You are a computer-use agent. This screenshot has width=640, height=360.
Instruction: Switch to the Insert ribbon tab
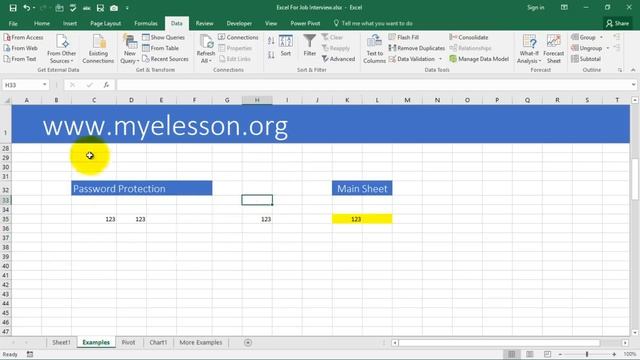(x=70, y=24)
